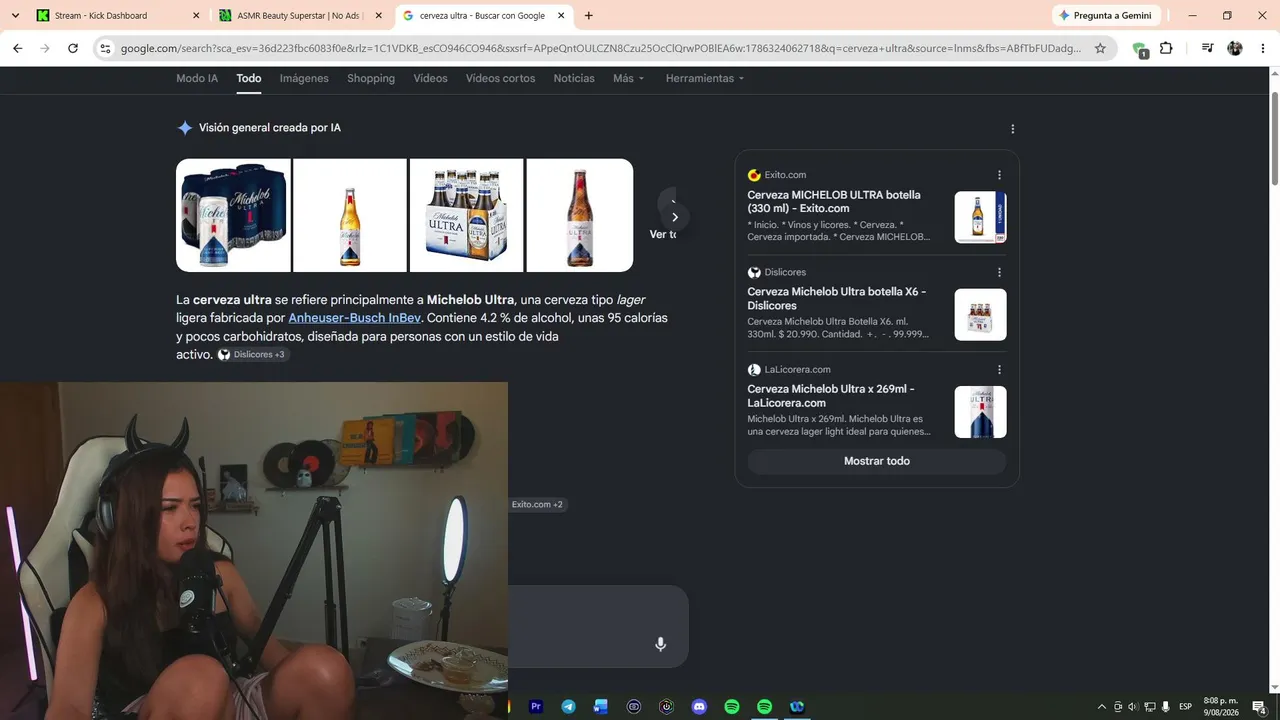1280x720 pixels.
Task: Expand the tab search dropdown
Action: pyautogui.click(x=15, y=15)
